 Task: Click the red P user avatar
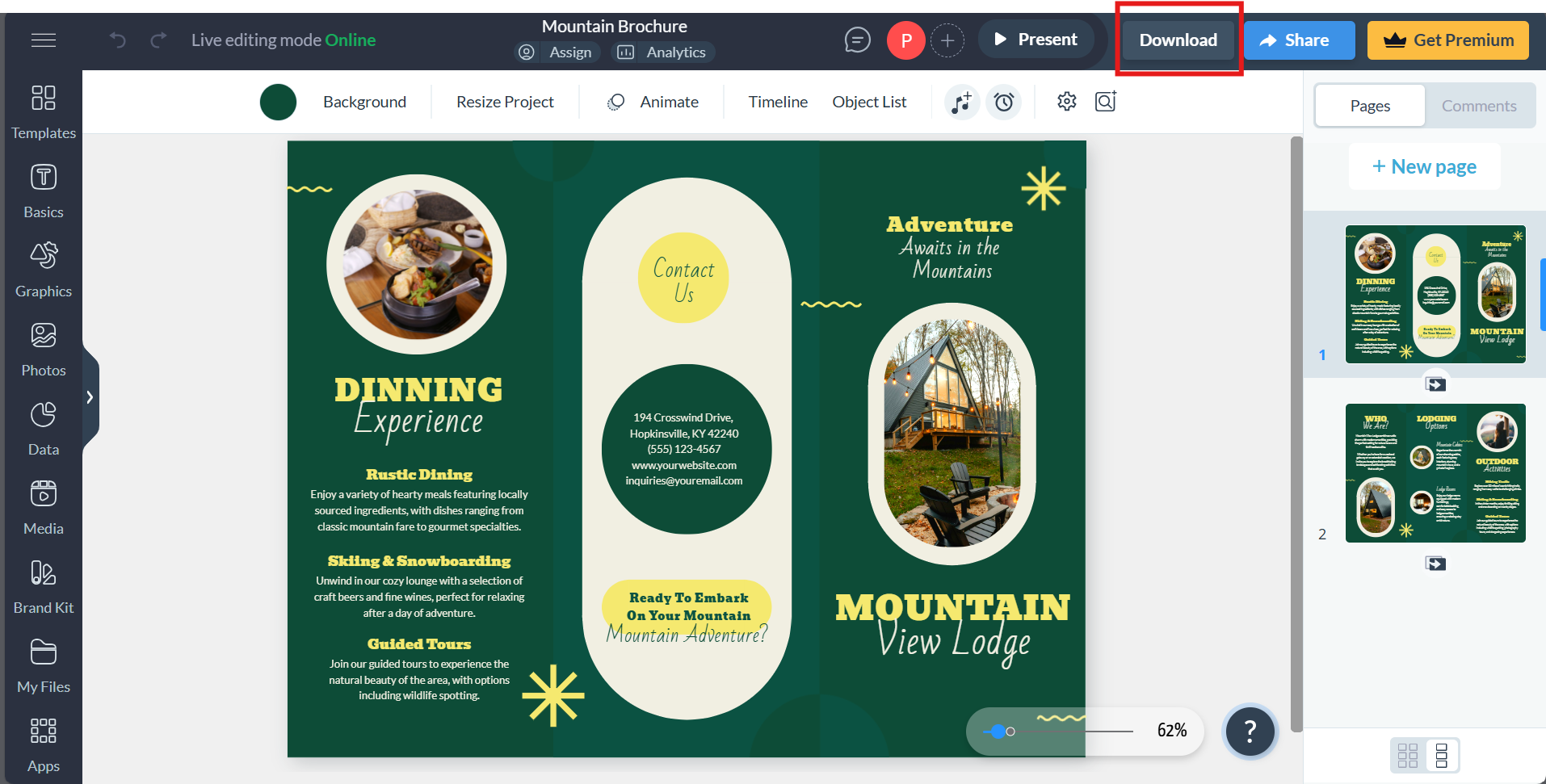tap(906, 40)
